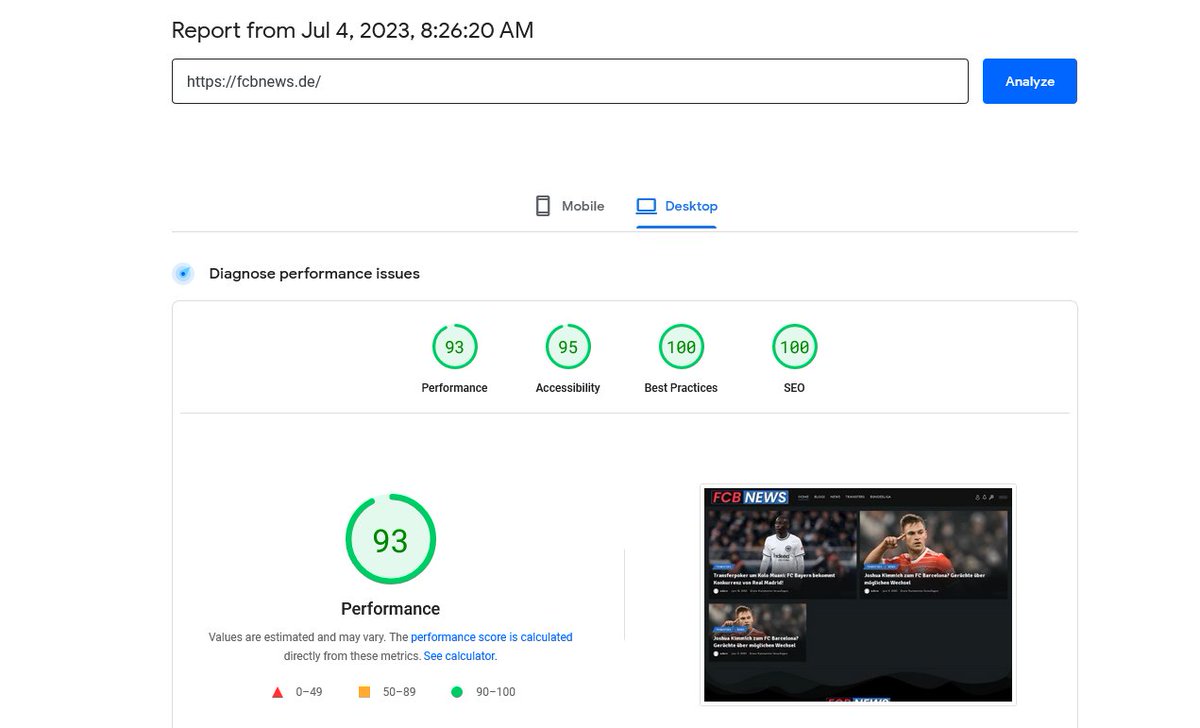The width and height of the screenshot is (1200, 728).
Task: Click the mobile phone icon
Action: 543,206
